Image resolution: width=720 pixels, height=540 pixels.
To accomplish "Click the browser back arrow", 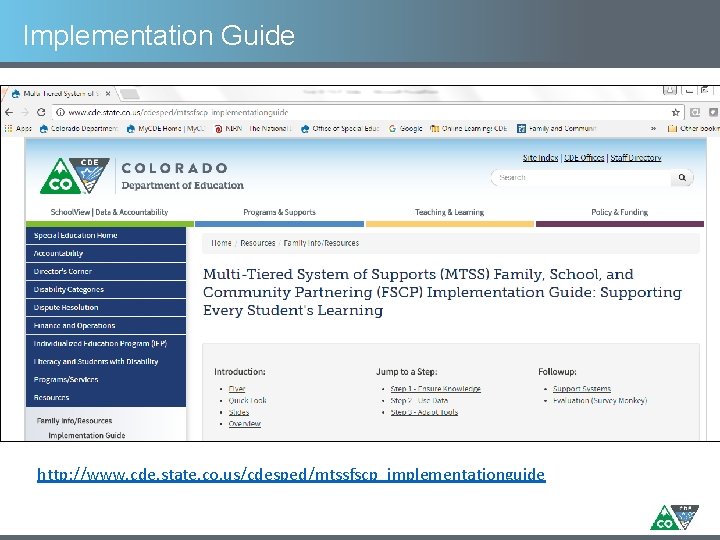I will pos(9,112).
